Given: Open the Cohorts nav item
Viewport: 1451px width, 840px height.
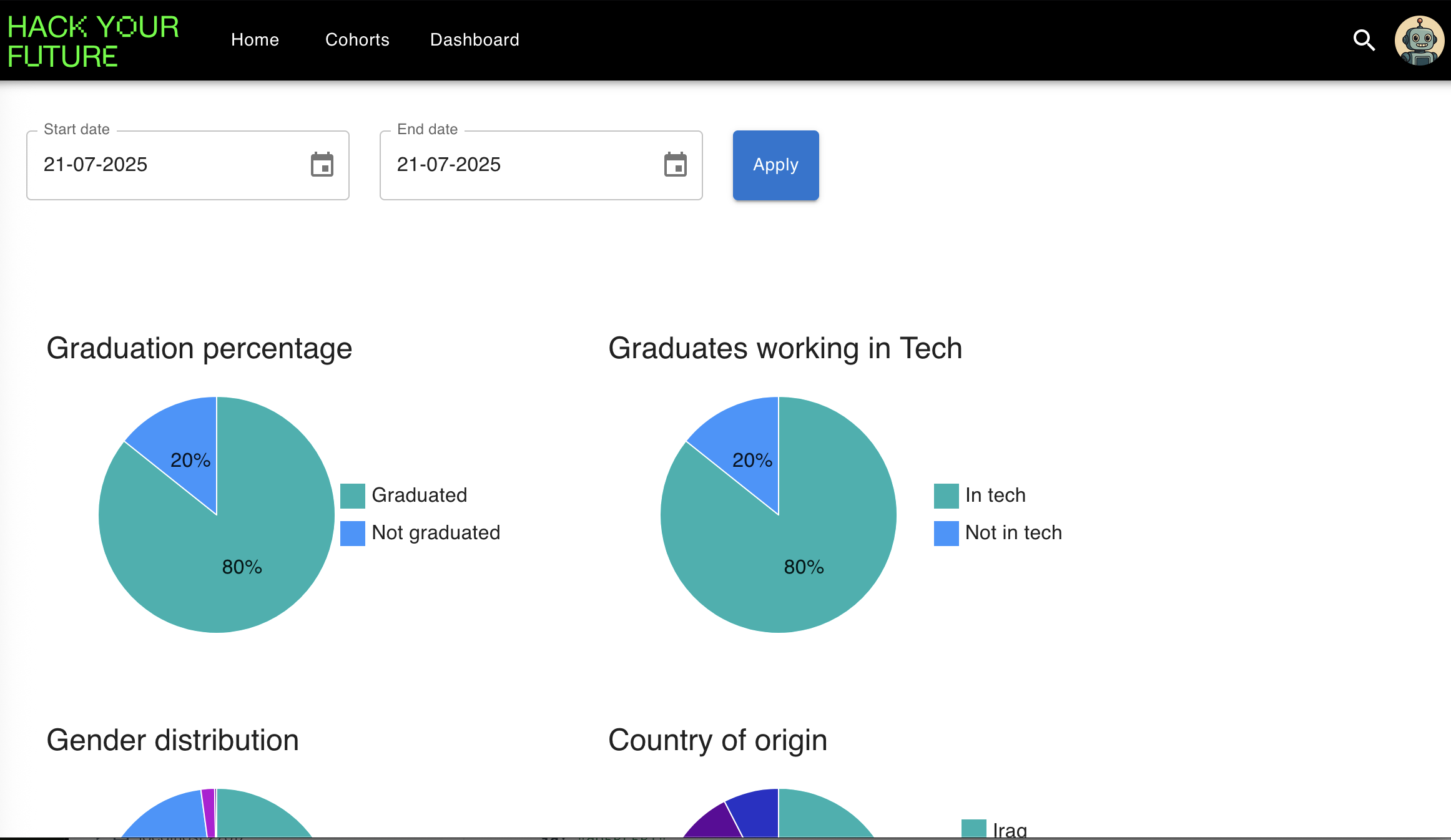Looking at the screenshot, I should pyautogui.click(x=357, y=40).
